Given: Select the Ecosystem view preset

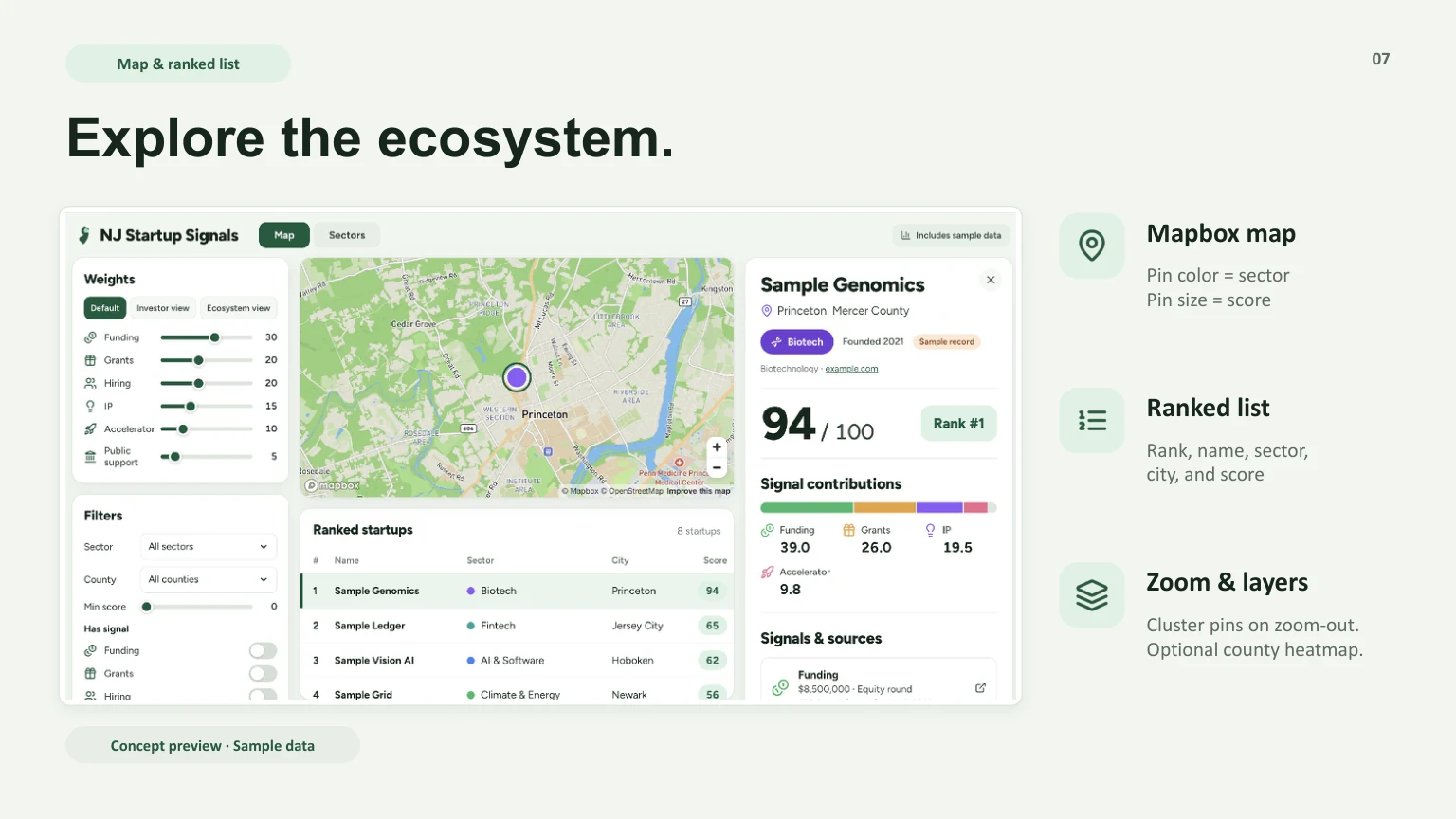Looking at the screenshot, I should click(x=239, y=308).
